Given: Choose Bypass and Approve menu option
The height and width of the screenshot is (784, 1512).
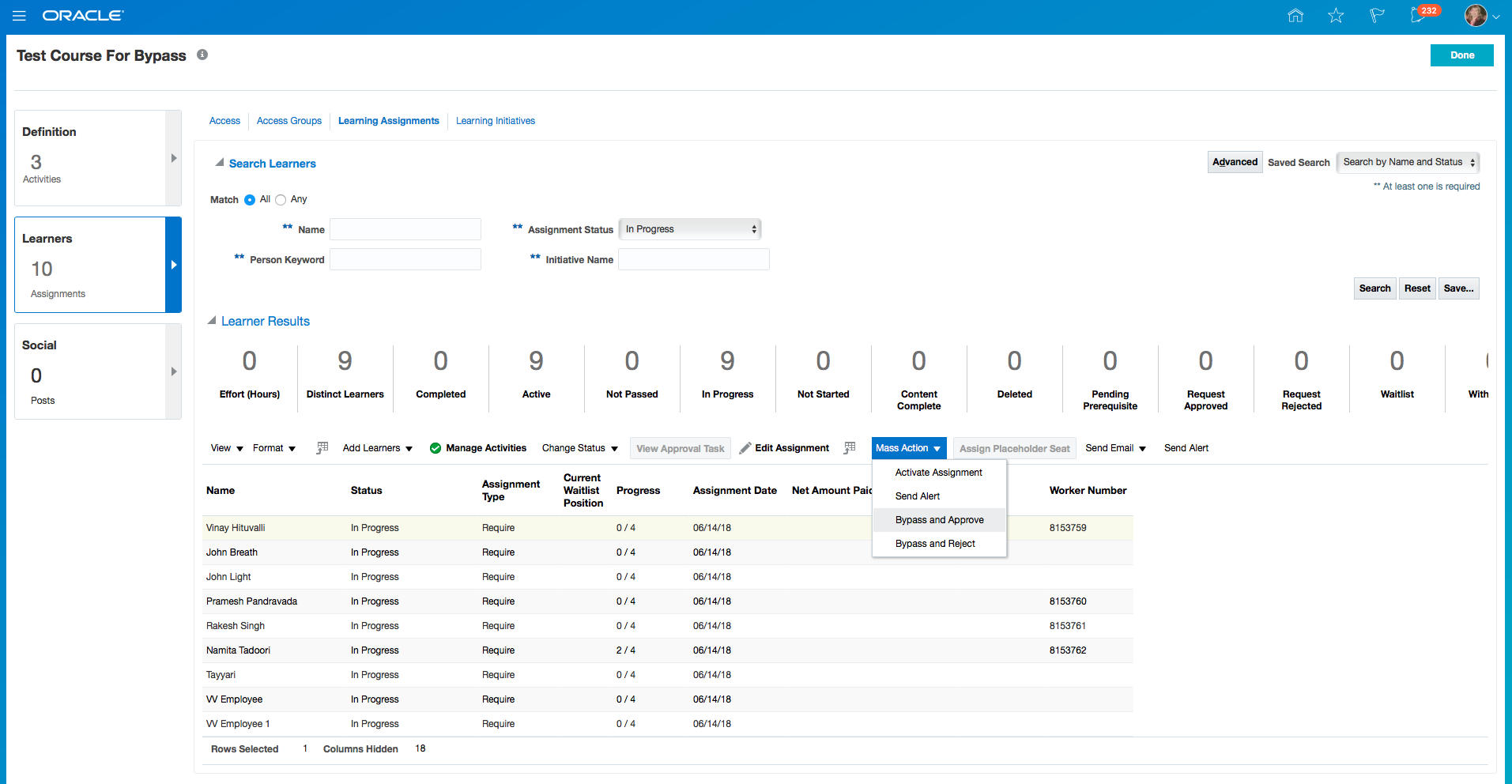Looking at the screenshot, I should click(x=939, y=520).
